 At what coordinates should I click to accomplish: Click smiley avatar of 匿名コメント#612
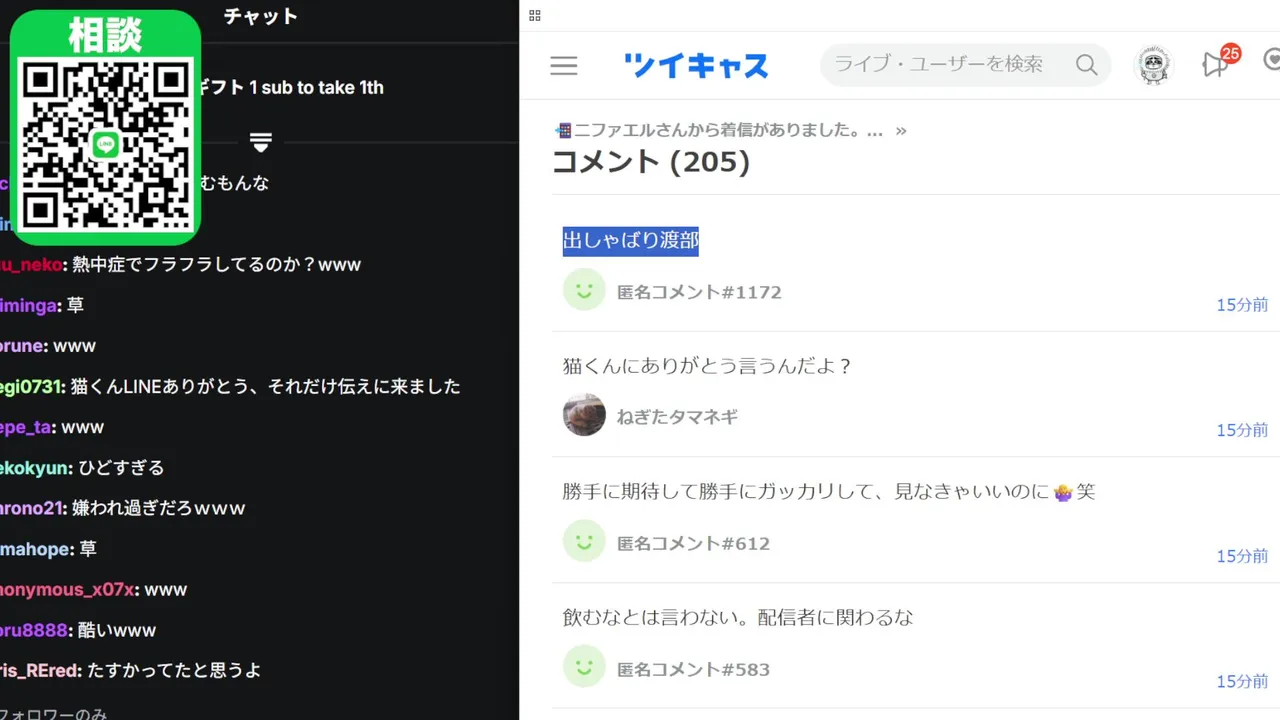584,540
